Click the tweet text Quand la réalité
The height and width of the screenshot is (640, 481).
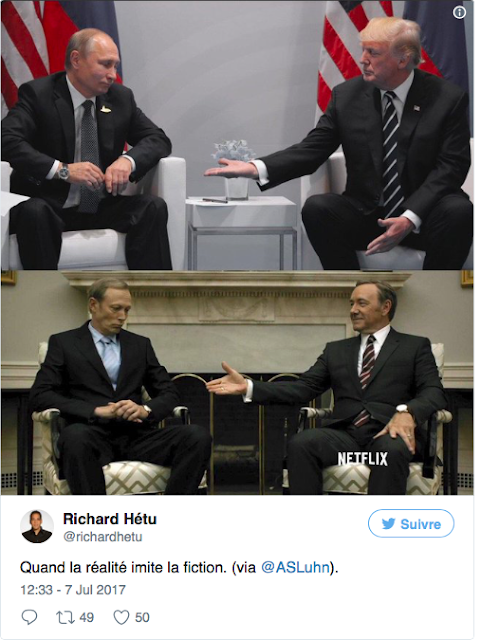point(74,567)
